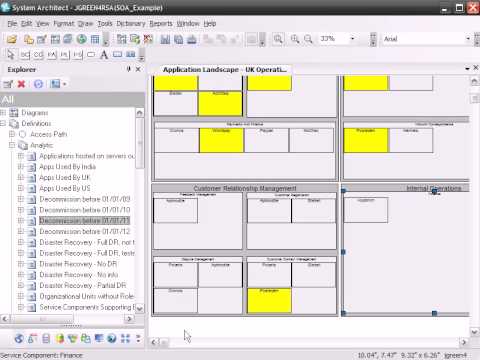Collapse the Analytic node
The height and width of the screenshot is (360, 480).
click(x=12, y=145)
